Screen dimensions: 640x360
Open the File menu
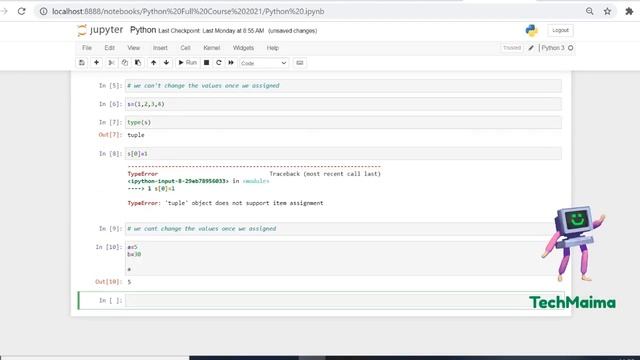pyautogui.click(x=87, y=48)
